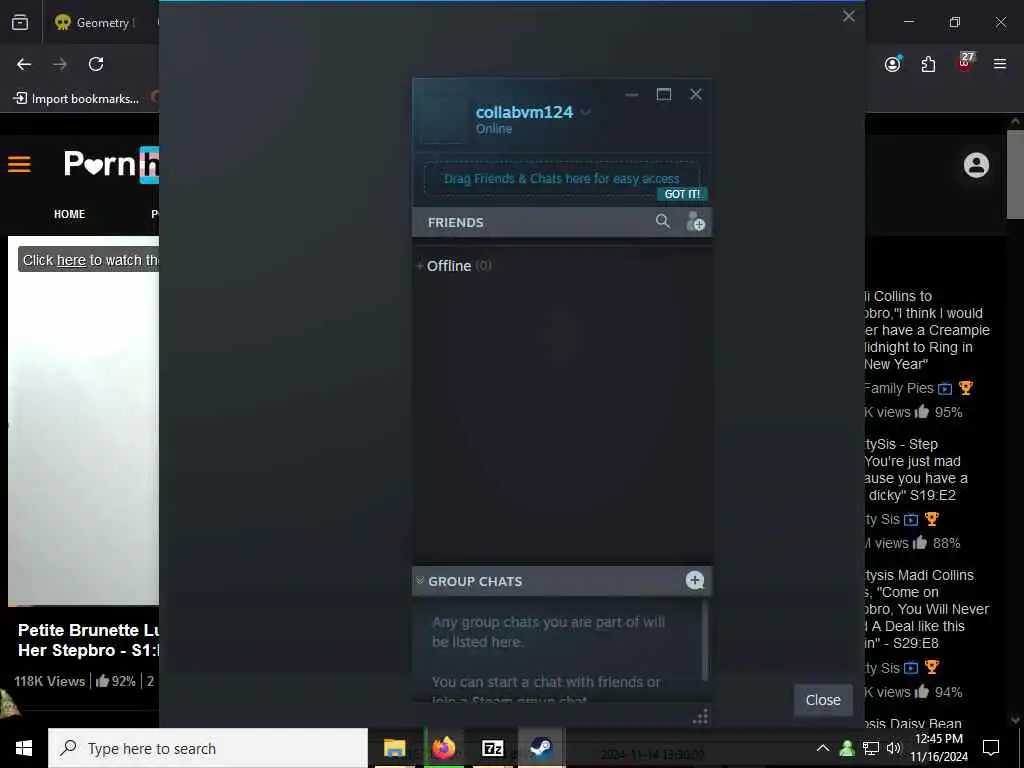This screenshot has width=1024, height=768.
Task: Click the Close button of the overlay
Action: (823, 699)
